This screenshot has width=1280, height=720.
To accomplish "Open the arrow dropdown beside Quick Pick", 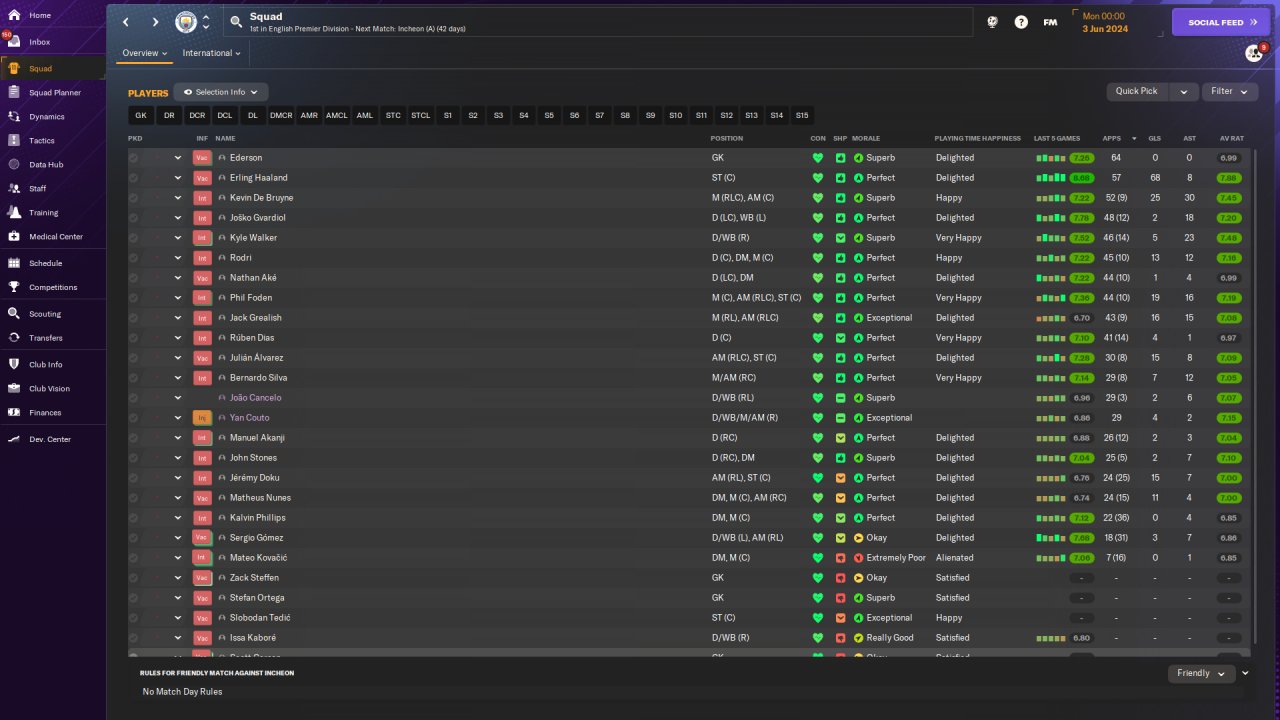I will click(x=1183, y=91).
